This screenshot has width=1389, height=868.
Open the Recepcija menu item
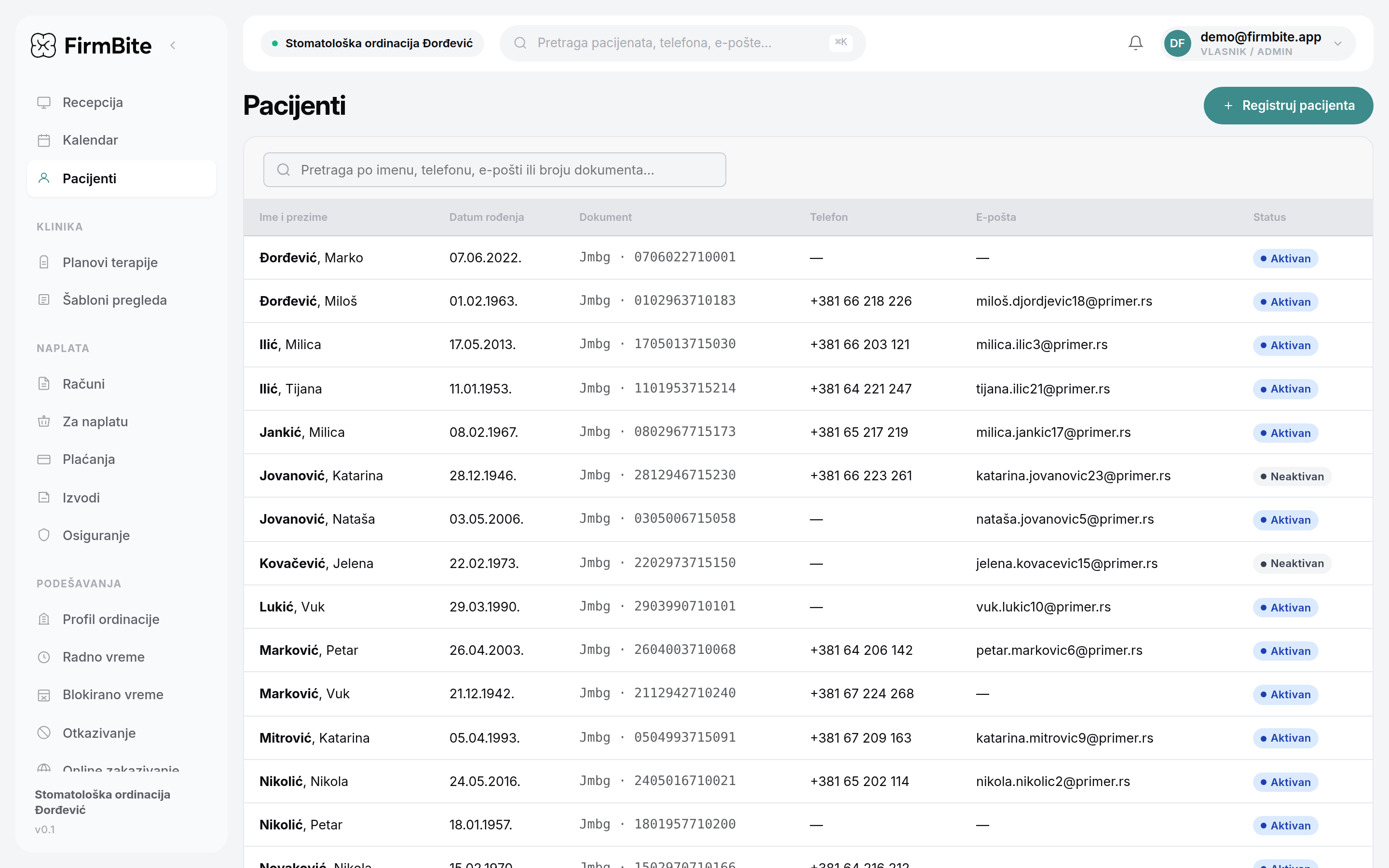pyautogui.click(x=122, y=103)
